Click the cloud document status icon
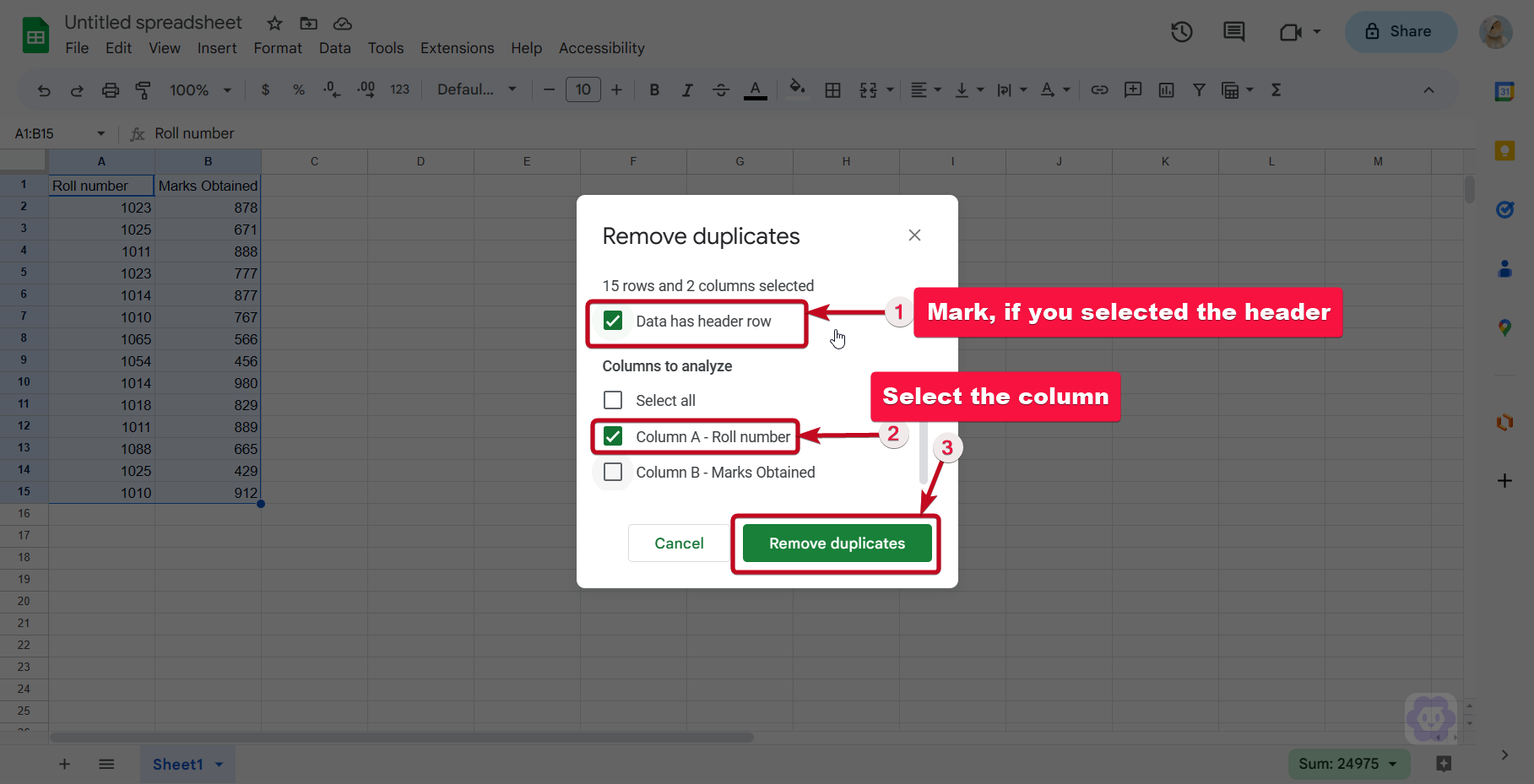 click(342, 24)
